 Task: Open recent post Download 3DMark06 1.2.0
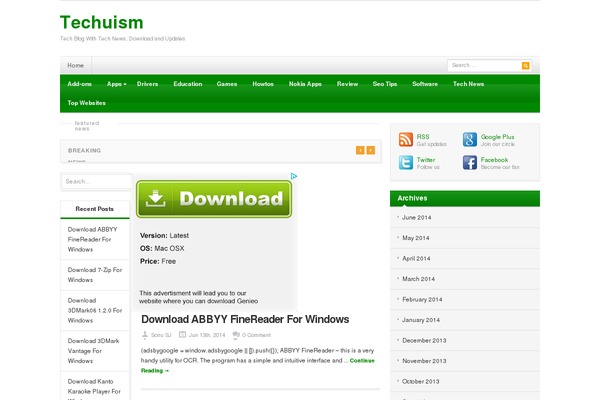(x=95, y=310)
